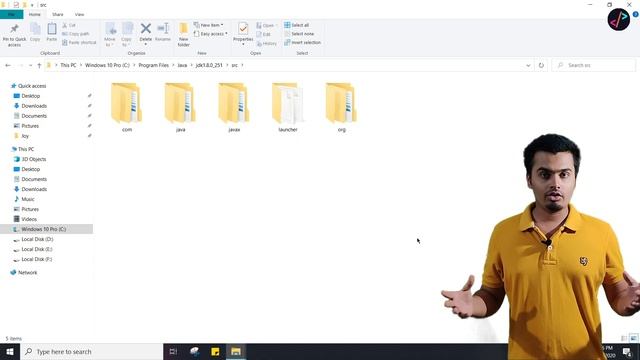Click Program Files in the address path
This screenshot has width=640, height=360.
tap(153, 65)
